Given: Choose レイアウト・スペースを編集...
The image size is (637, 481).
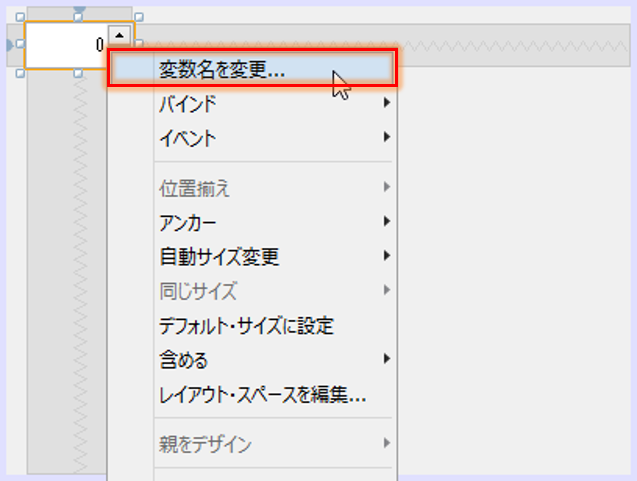Looking at the screenshot, I should coord(252,394).
